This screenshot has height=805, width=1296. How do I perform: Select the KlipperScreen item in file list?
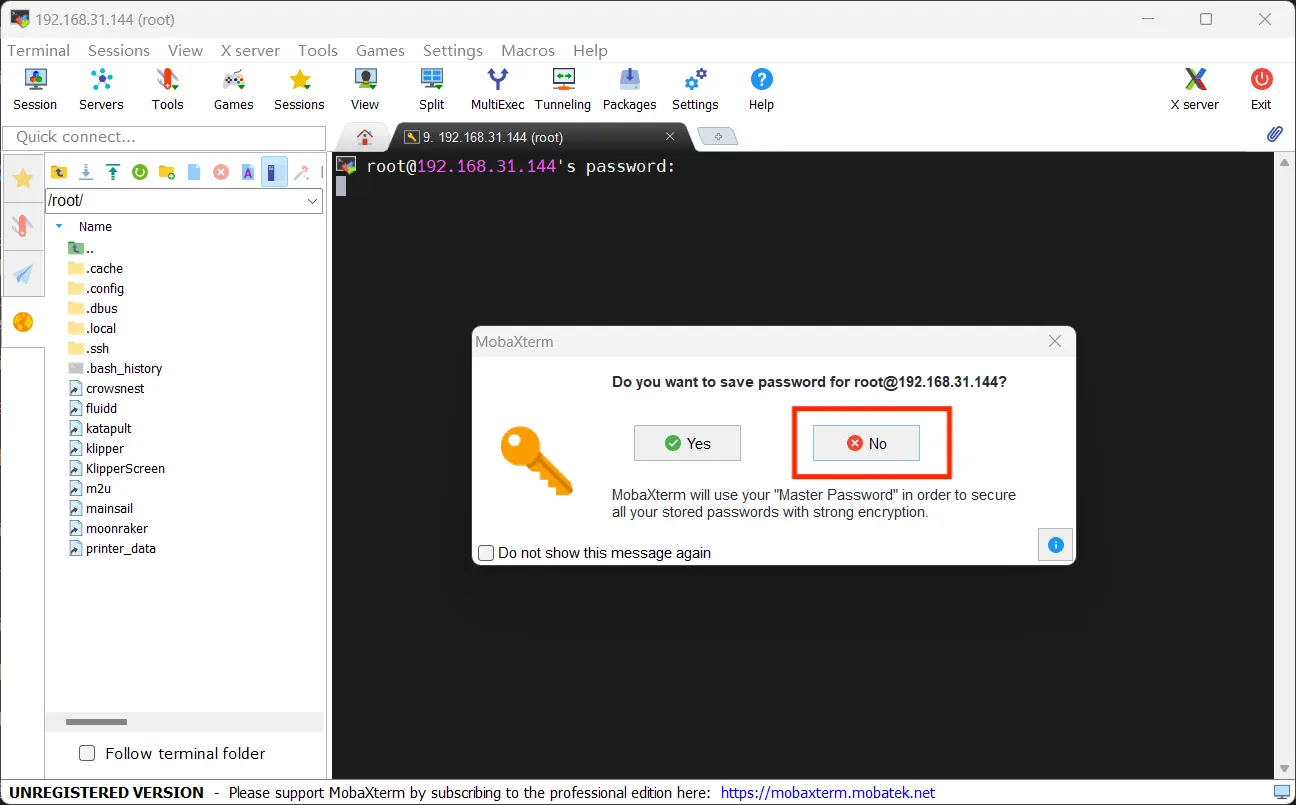click(x=125, y=468)
